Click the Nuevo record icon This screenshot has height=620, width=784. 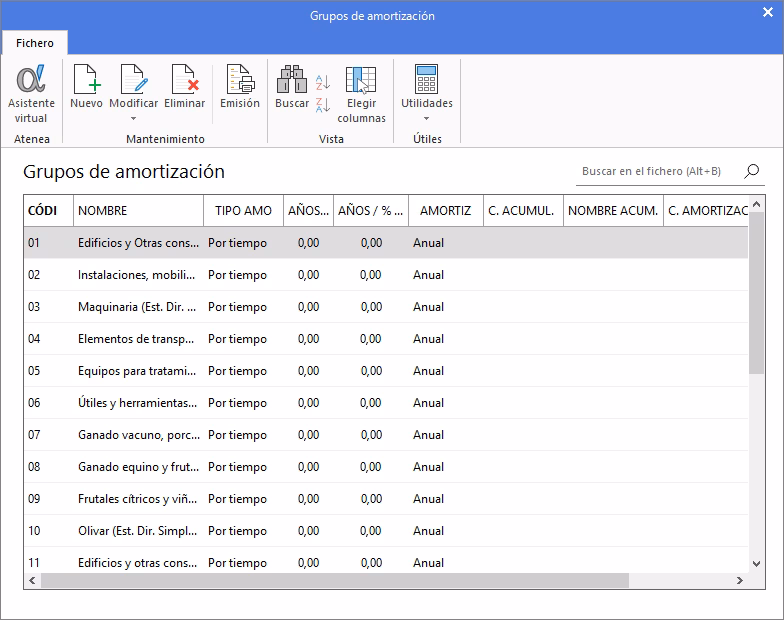(86, 80)
